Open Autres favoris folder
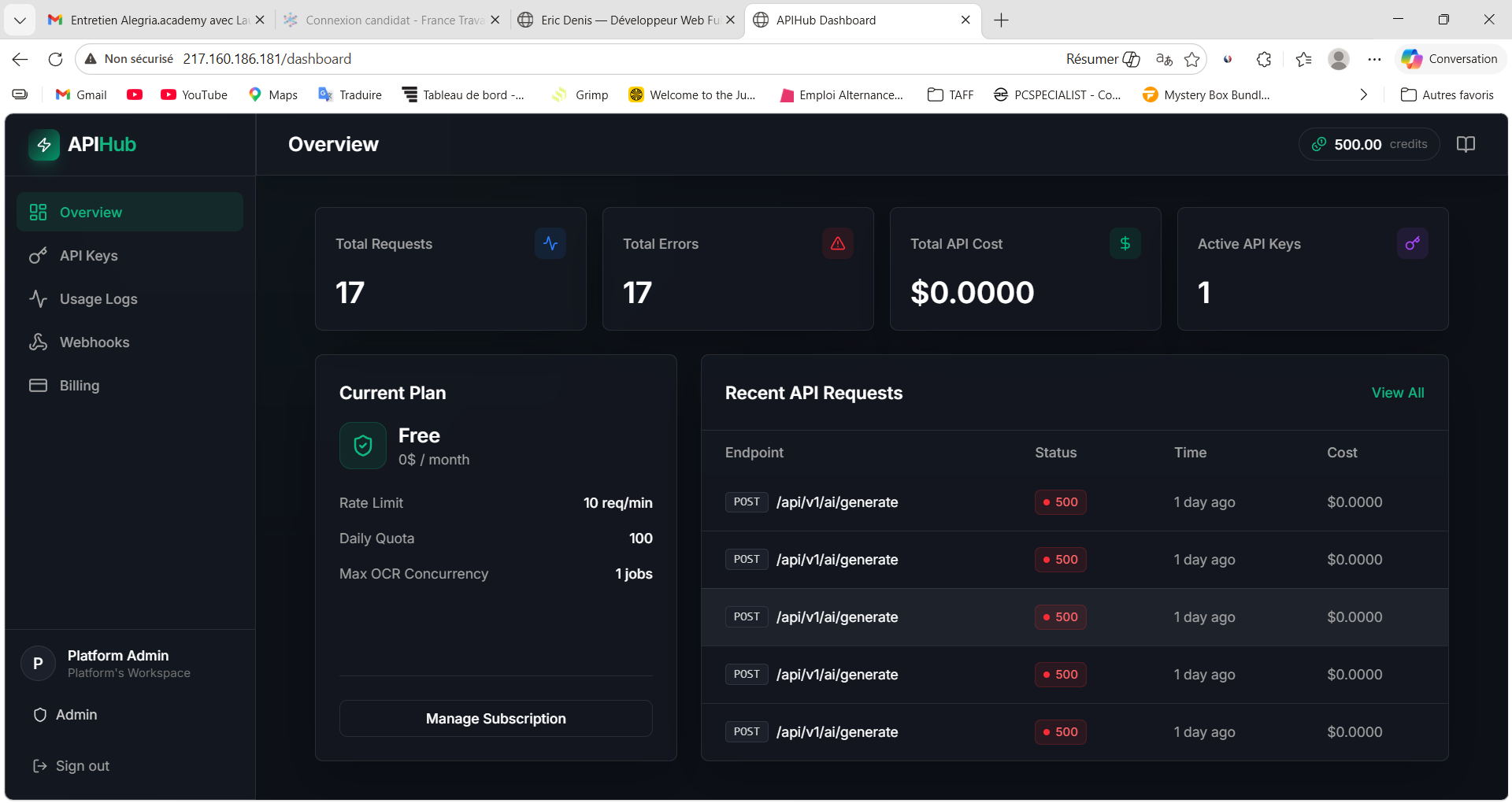1512x803 pixels. [x=1447, y=94]
